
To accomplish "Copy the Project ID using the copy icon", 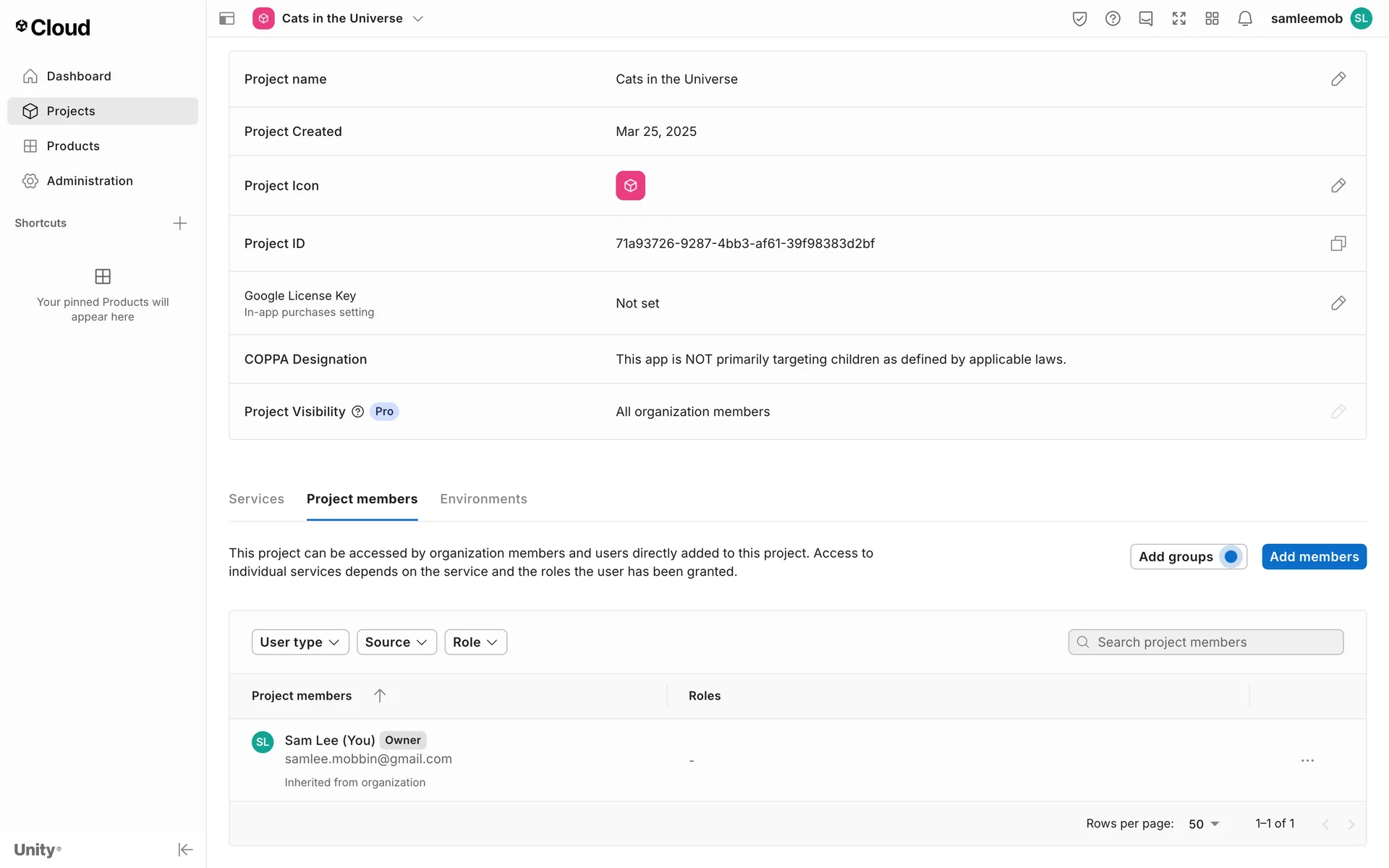I will pos(1338,244).
